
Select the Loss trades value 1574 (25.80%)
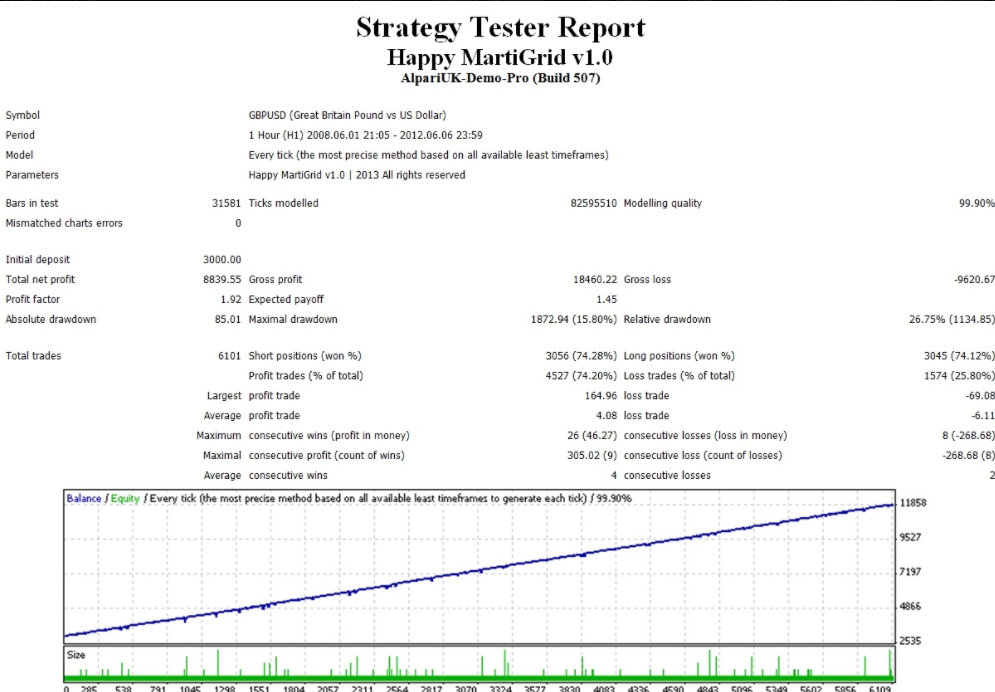(x=959, y=376)
